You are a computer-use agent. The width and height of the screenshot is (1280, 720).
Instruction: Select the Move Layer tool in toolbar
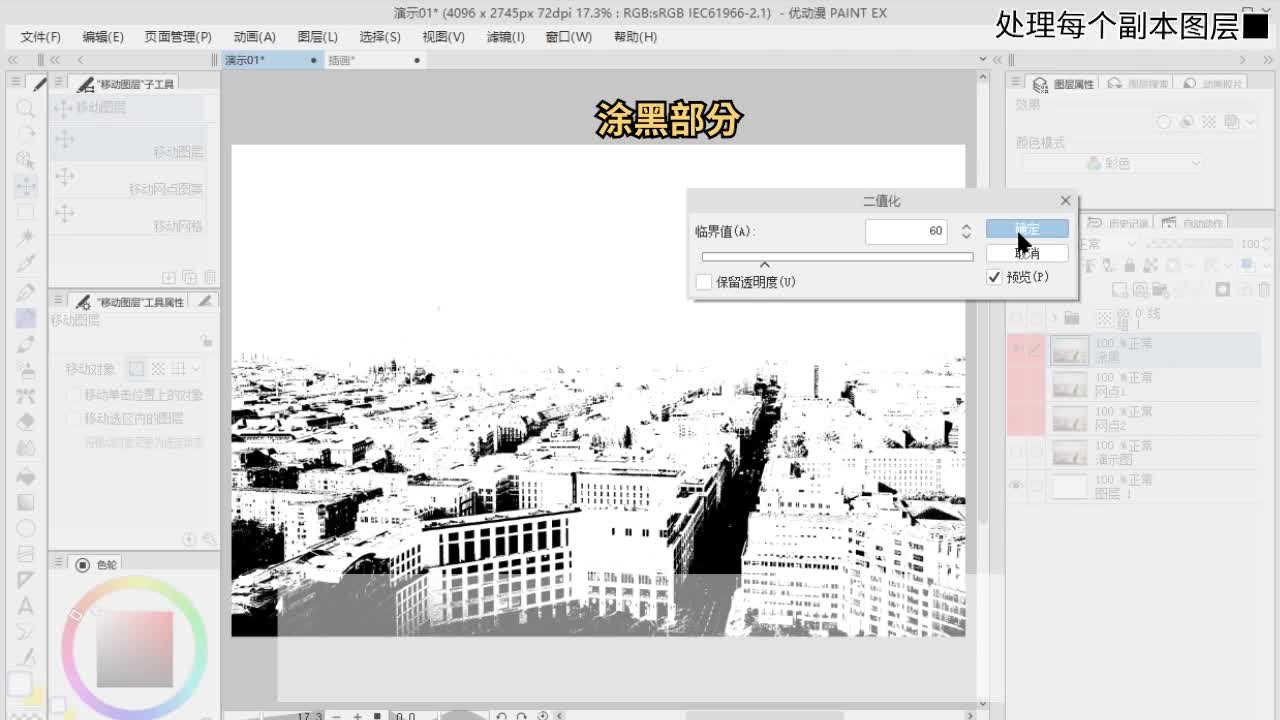pos(26,185)
